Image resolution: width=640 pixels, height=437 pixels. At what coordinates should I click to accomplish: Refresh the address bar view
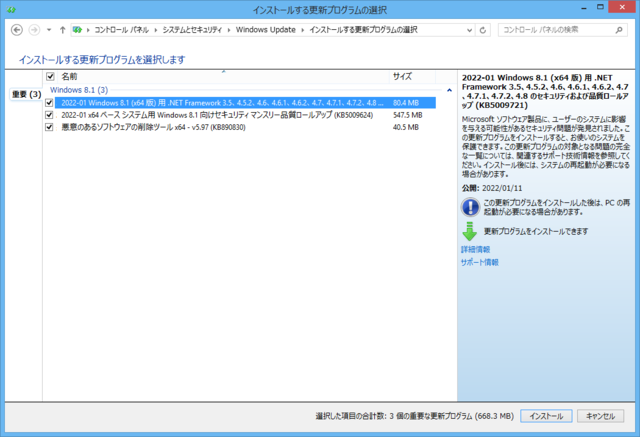483,30
